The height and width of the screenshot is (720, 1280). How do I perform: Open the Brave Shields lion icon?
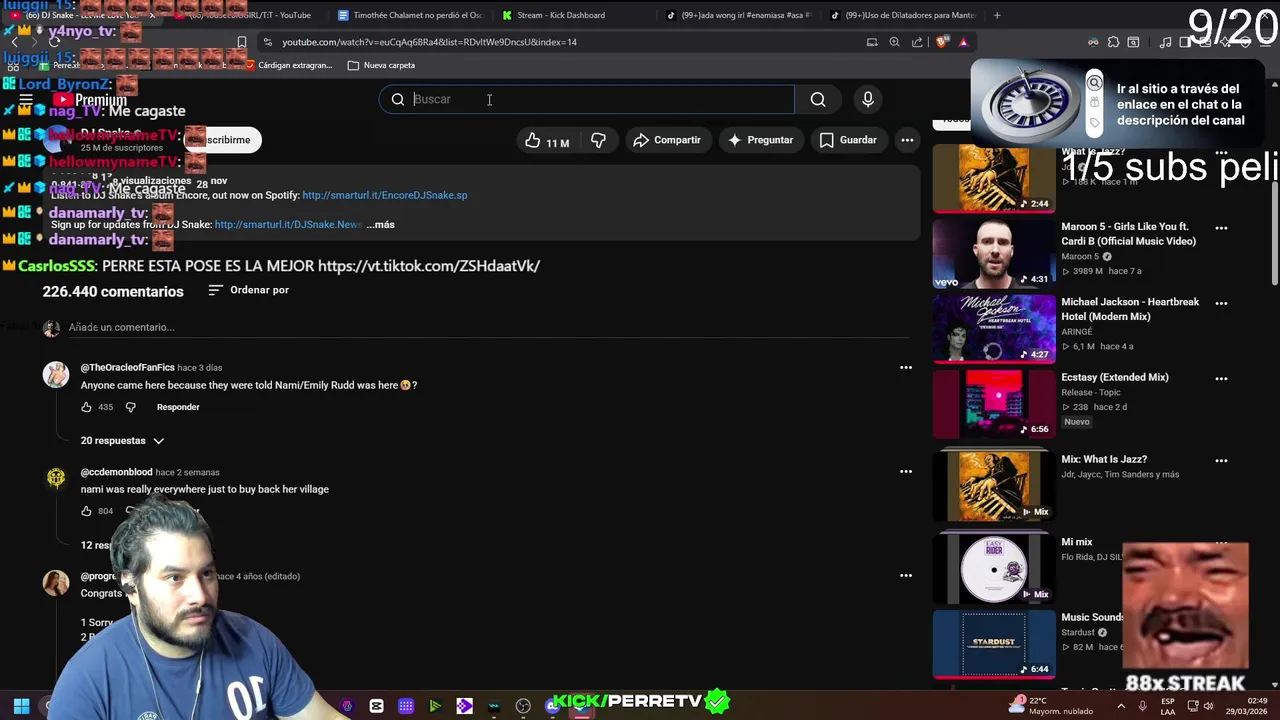point(941,42)
